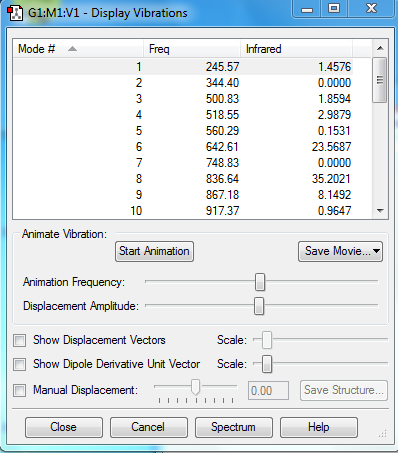The image size is (398, 453).
Task: Sort the list by the Freq column header
Action: (192, 49)
